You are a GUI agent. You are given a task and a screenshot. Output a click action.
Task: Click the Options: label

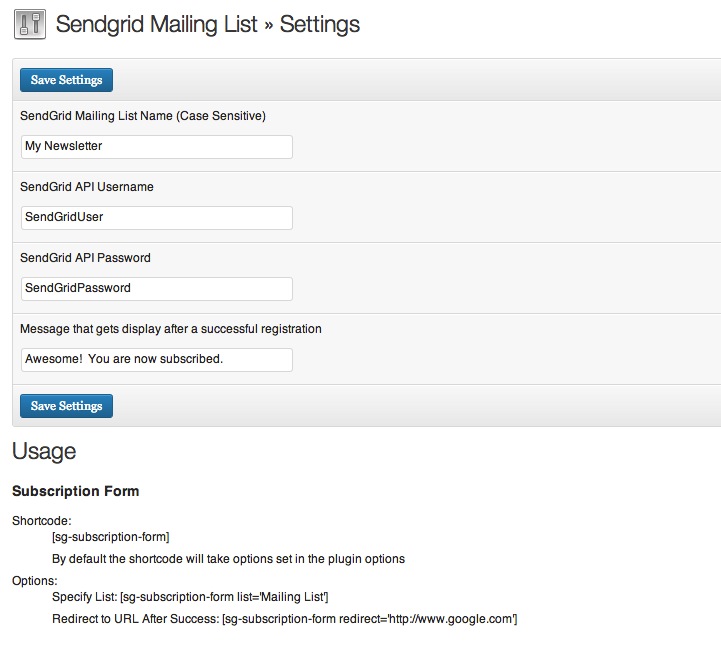[x=35, y=581]
